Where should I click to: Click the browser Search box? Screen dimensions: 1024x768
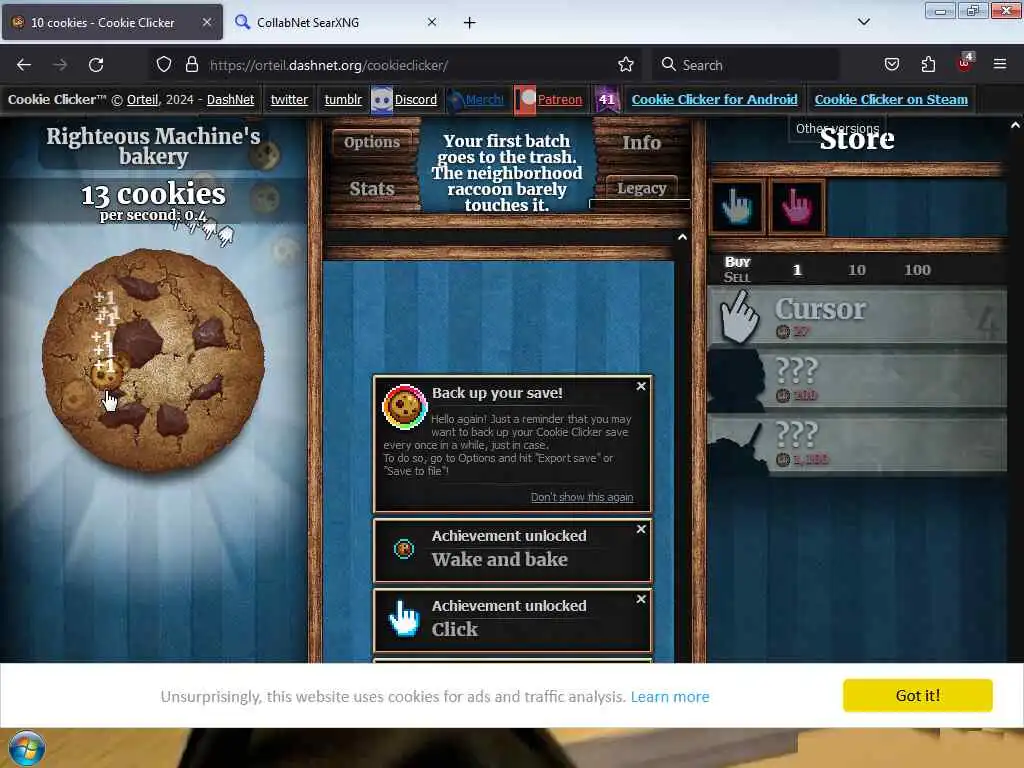pos(746,65)
